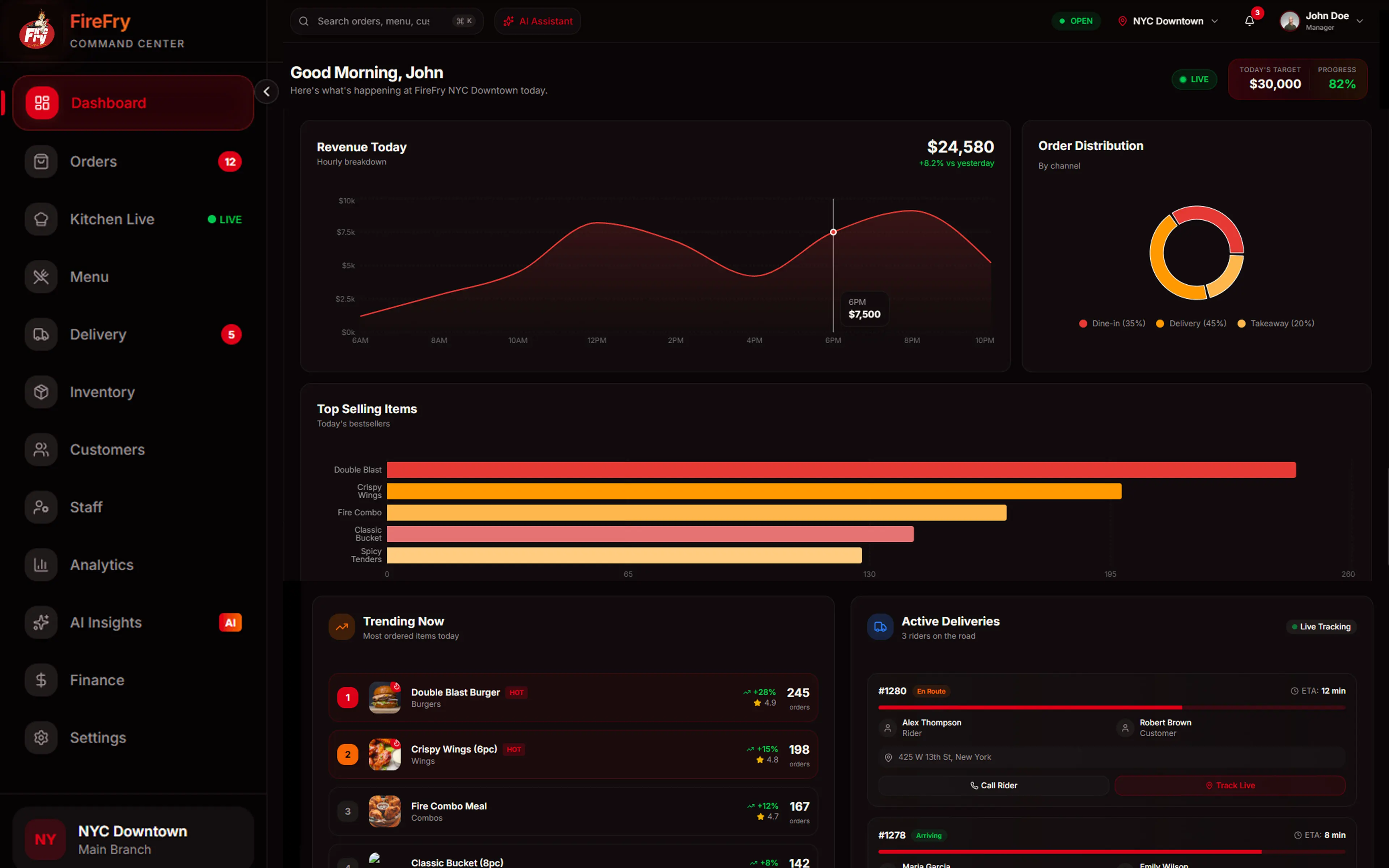Screen dimensions: 1389x868
Task: Click the Dine-in legend color dot
Action: click(1083, 324)
